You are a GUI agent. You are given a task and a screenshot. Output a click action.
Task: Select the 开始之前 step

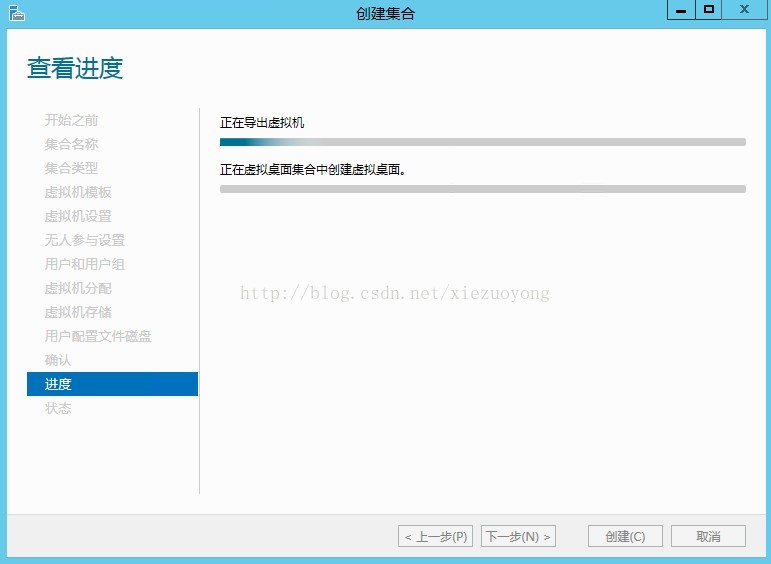click(71, 120)
